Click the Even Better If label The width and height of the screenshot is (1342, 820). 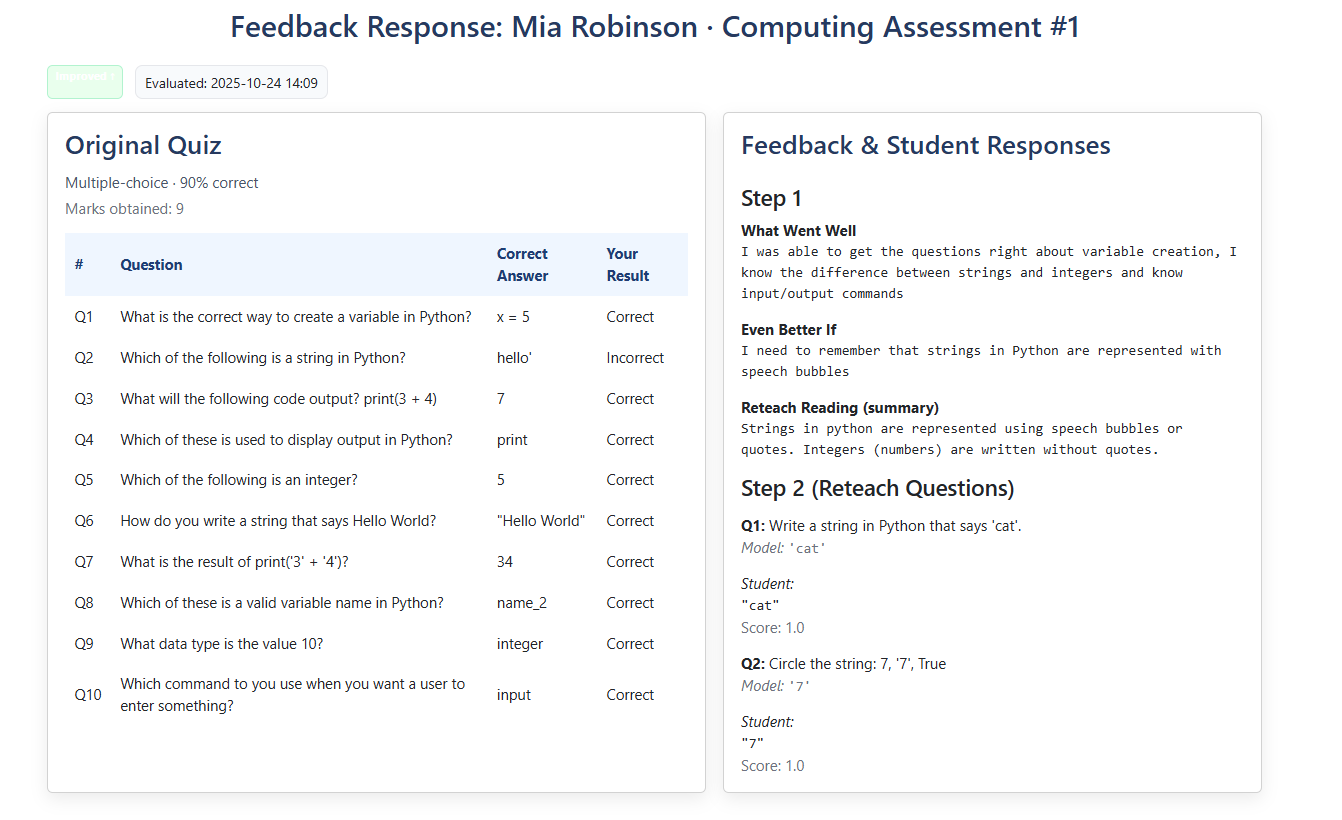tap(788, 330)
